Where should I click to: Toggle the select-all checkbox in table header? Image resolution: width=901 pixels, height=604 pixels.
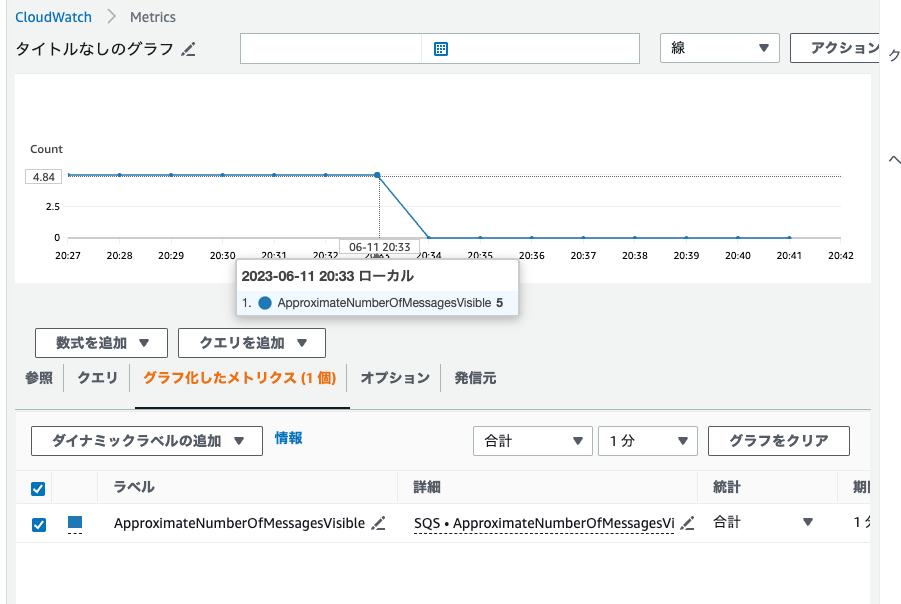[37, 488]
